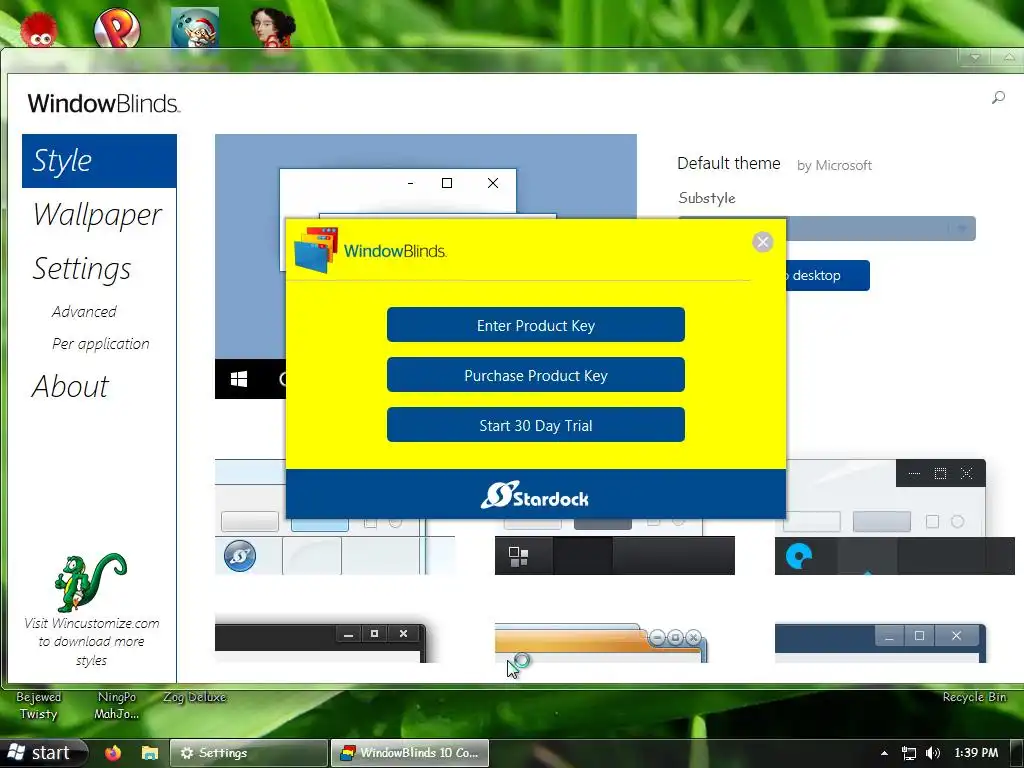This screenshot has height=768, width=1024.
Task: Click the 'Default theme' title text
Action: tap(729, 163)
